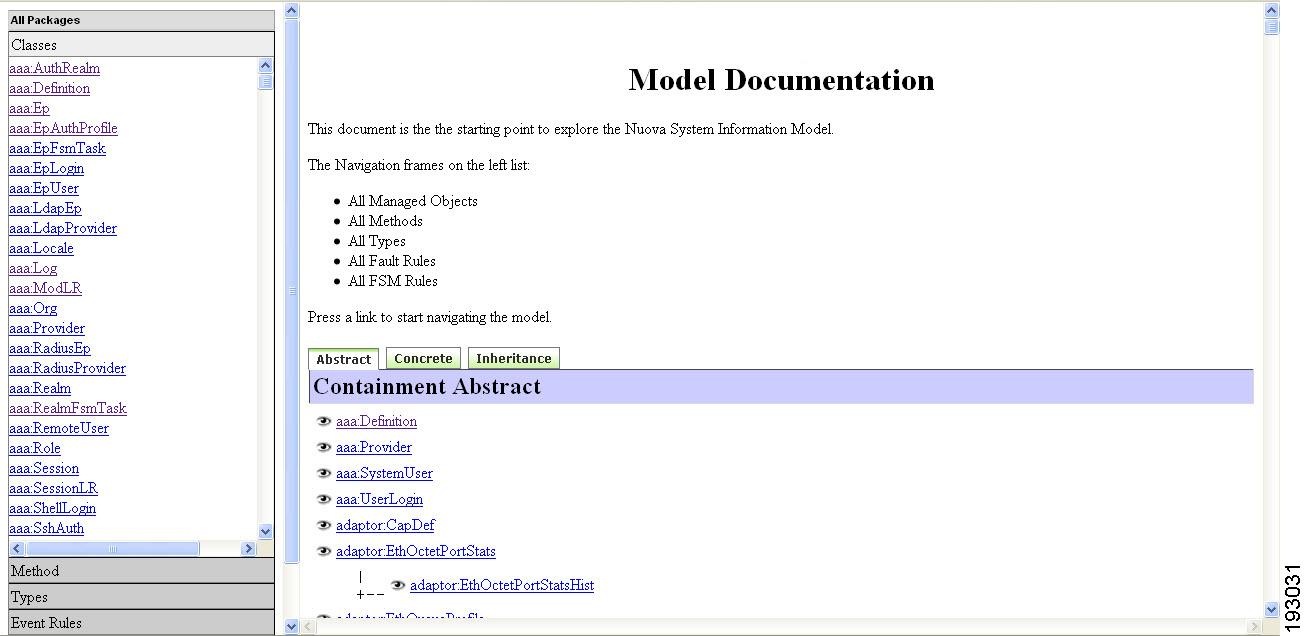
Task: Open aaa:Org class link
Action: (x=33, y=308)
